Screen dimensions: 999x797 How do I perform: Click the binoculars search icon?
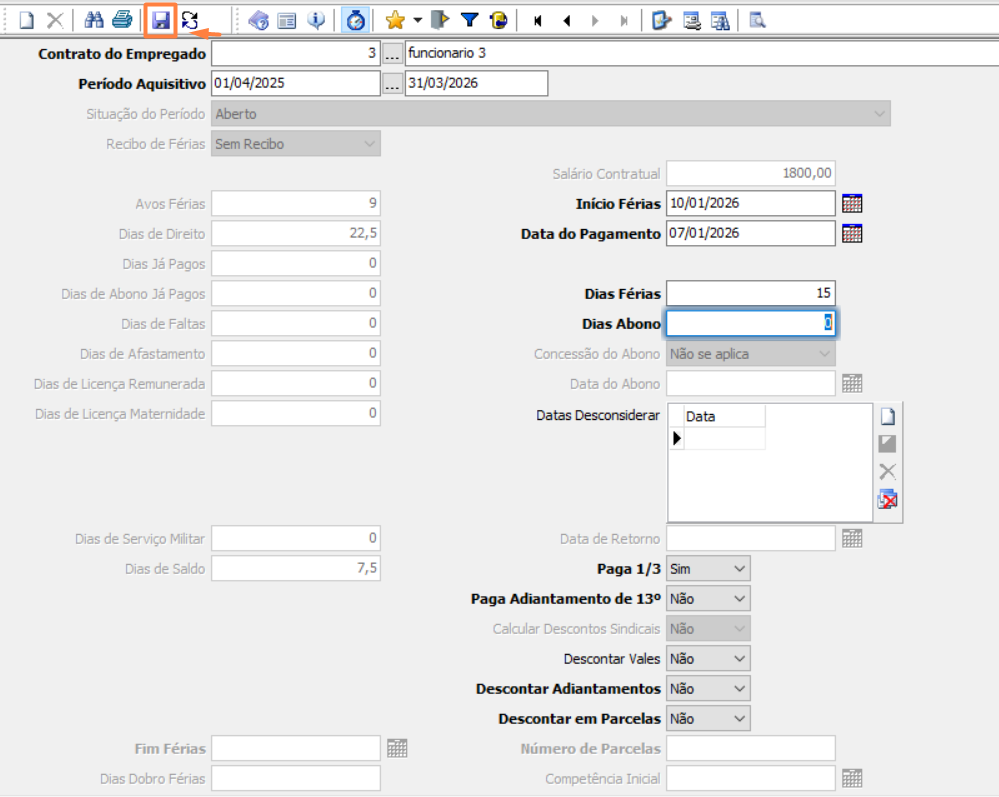[x=94, y=20]
